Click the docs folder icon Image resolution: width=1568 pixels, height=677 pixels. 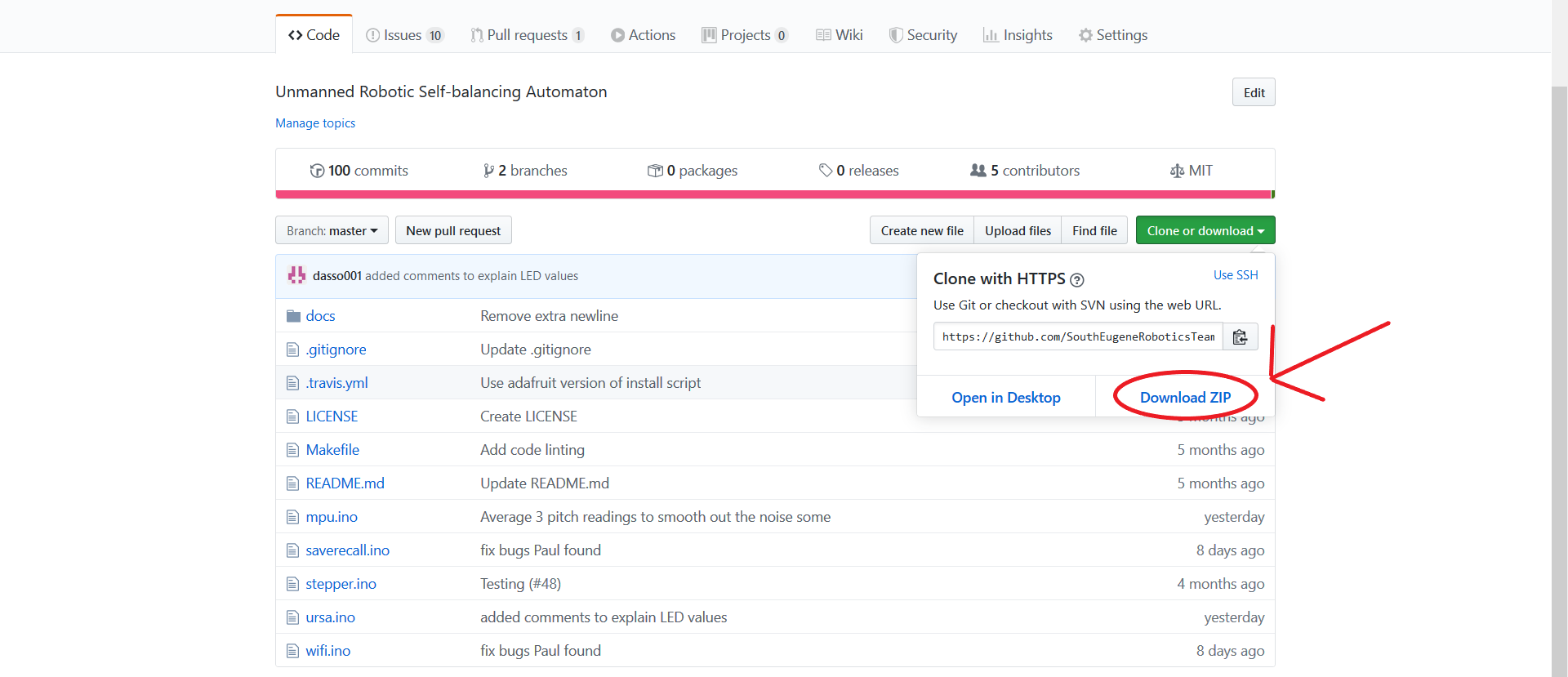[293, 316]
